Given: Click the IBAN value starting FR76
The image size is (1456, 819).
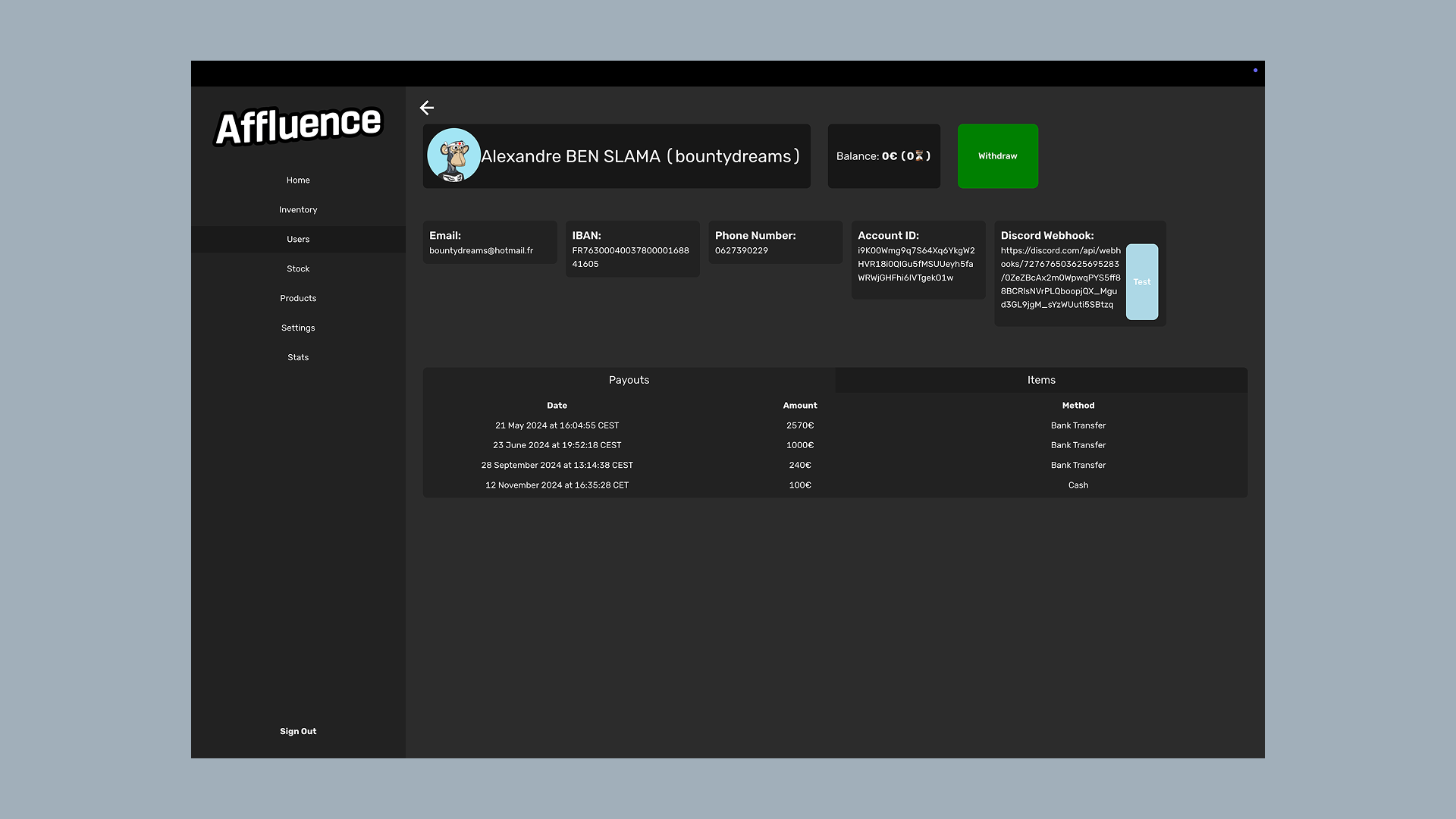Looking at the screenshot, I should tap(631, 258).
